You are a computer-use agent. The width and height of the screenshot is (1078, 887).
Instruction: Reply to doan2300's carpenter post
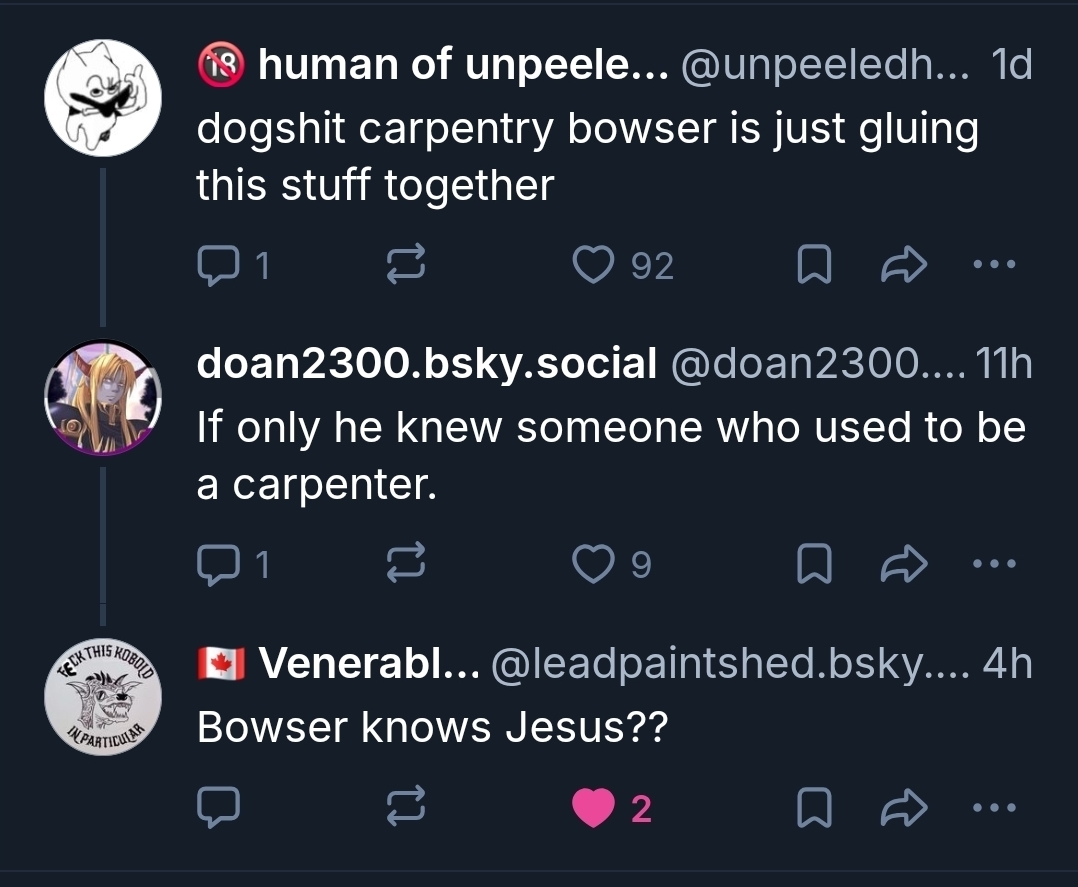pos(216,566)
